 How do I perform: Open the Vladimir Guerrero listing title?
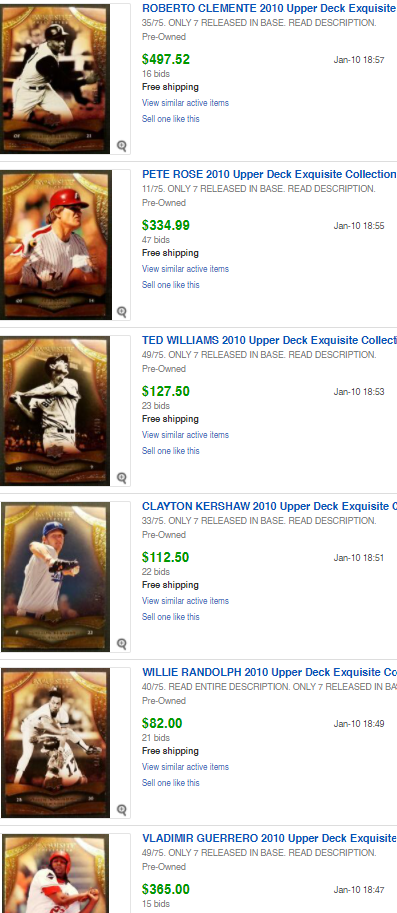269,838
